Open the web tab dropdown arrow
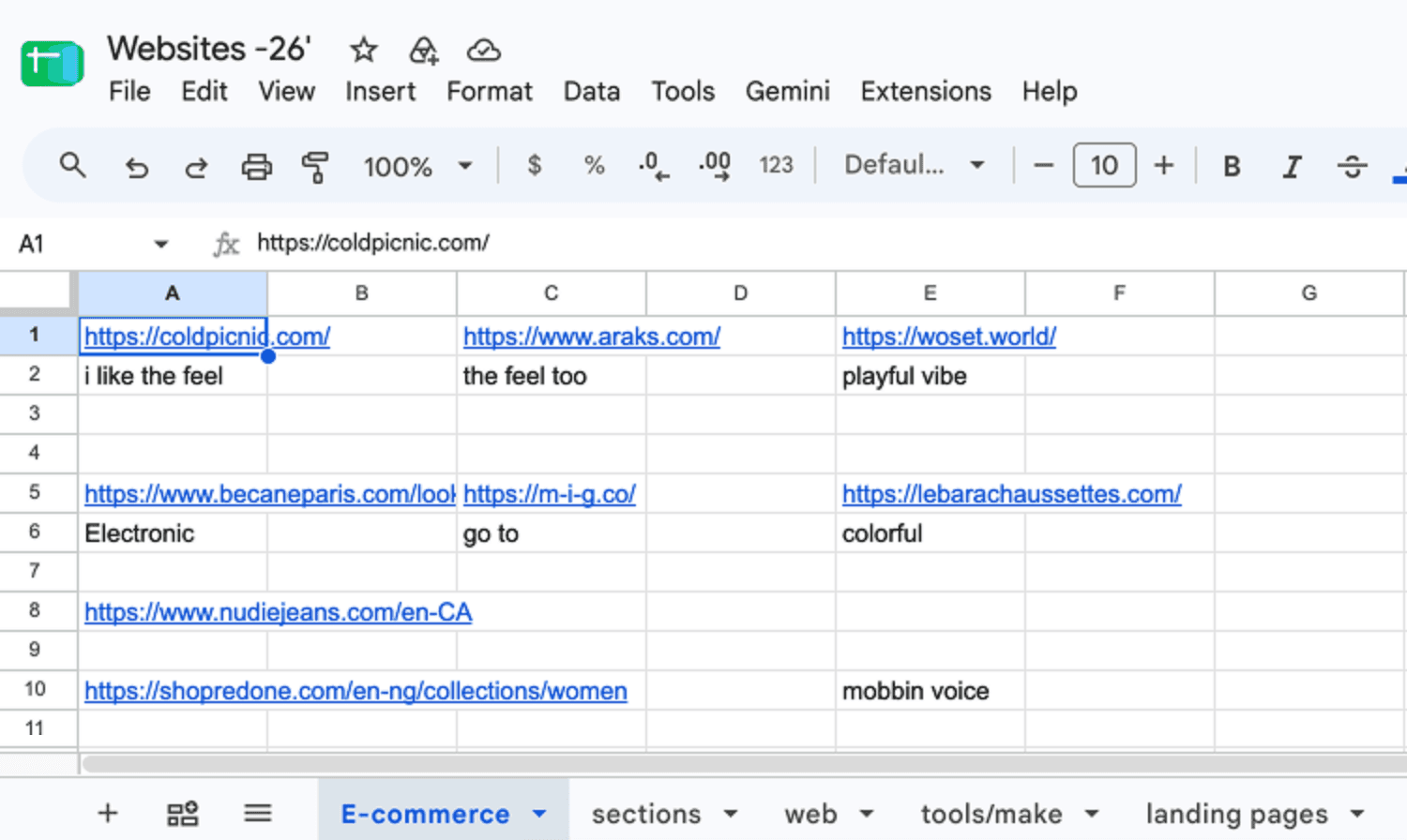The height and width of the screenshot is (840, 1407). 867,814
